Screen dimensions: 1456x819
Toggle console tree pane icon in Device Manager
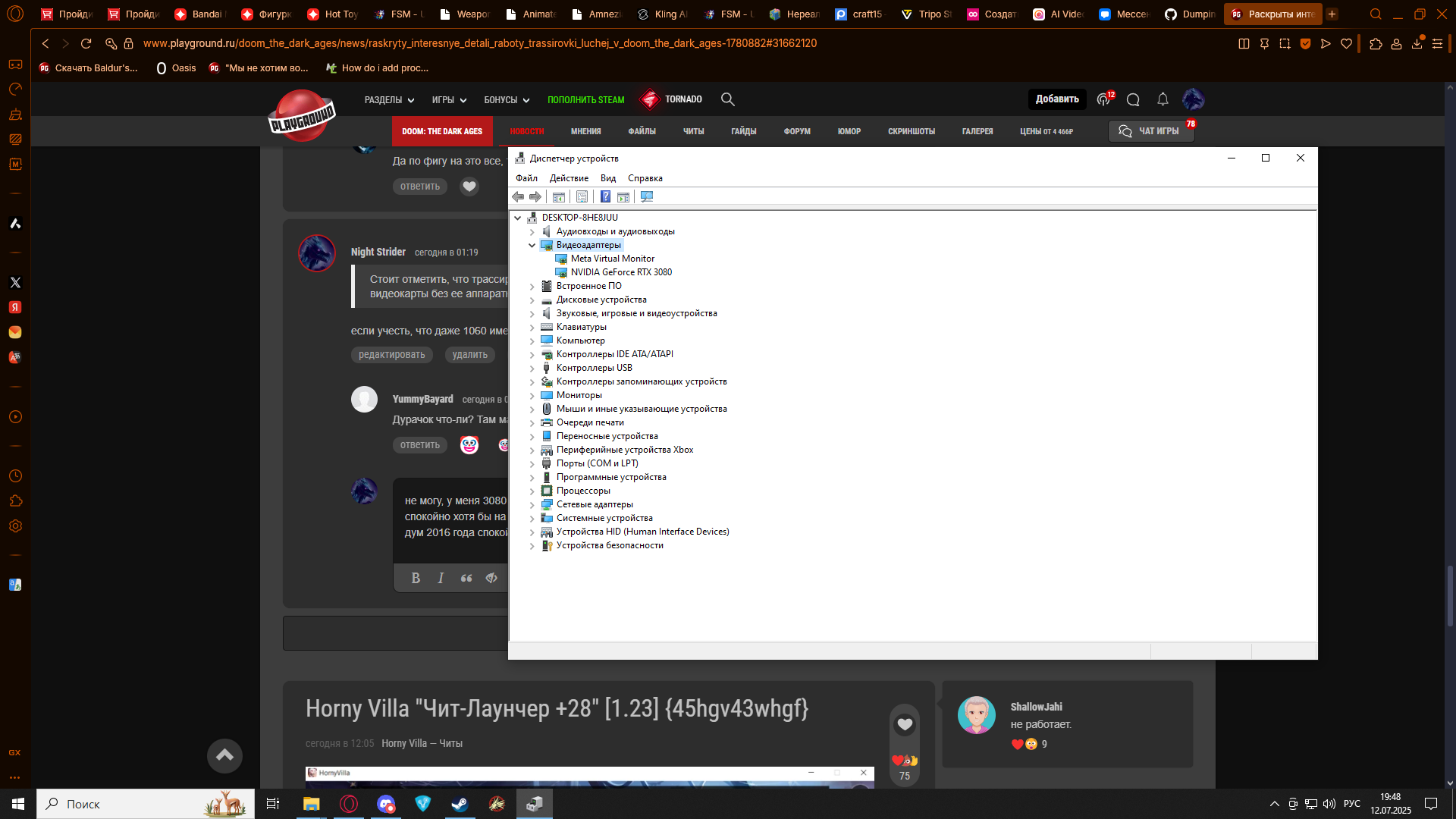(x=559, y=197)
